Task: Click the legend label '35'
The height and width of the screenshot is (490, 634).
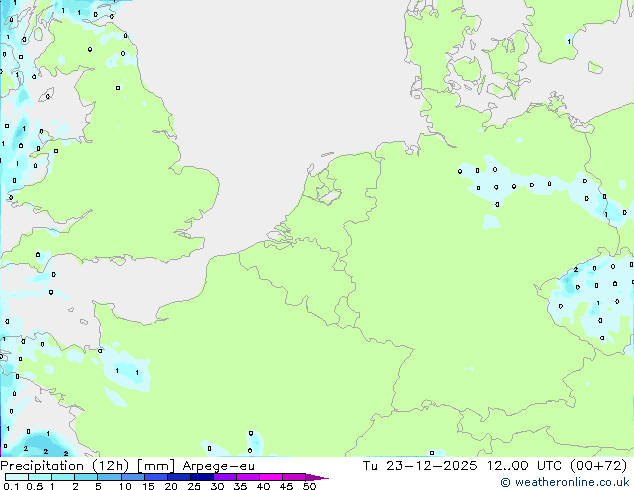Action: click(240, 486)
